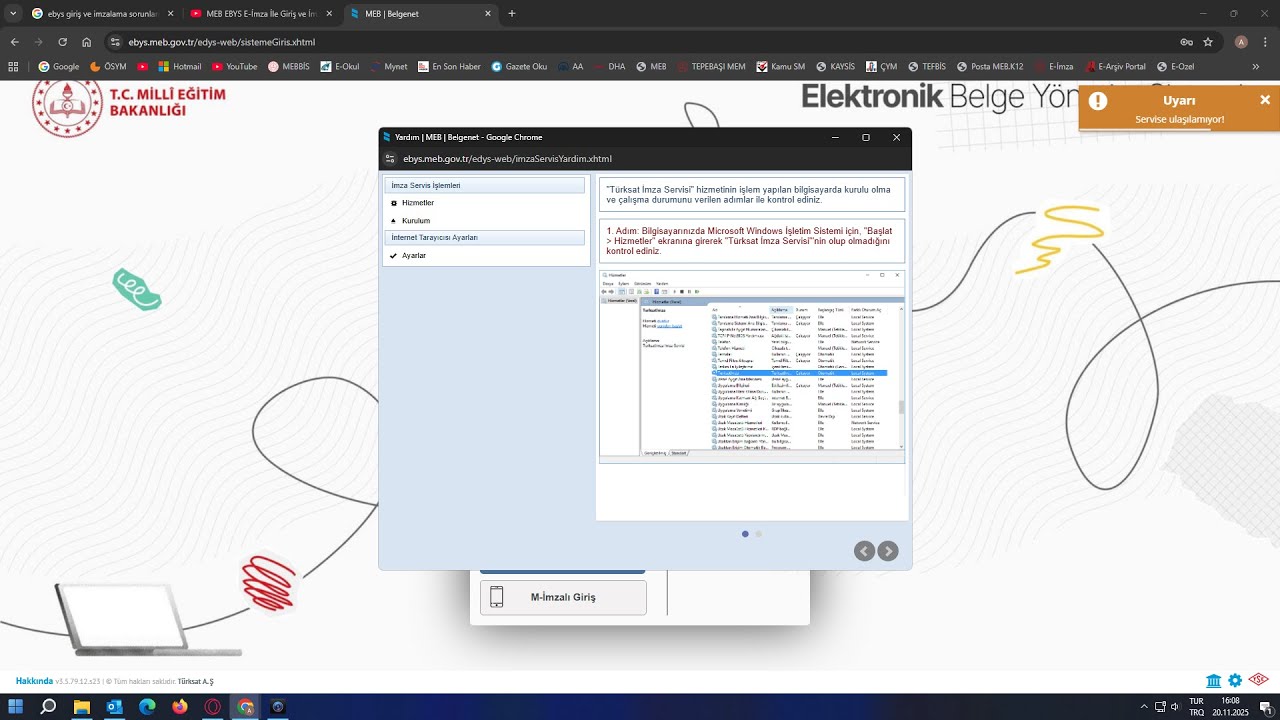Expand the hidden bookmarks overflow chevron

coord(1256,67)
